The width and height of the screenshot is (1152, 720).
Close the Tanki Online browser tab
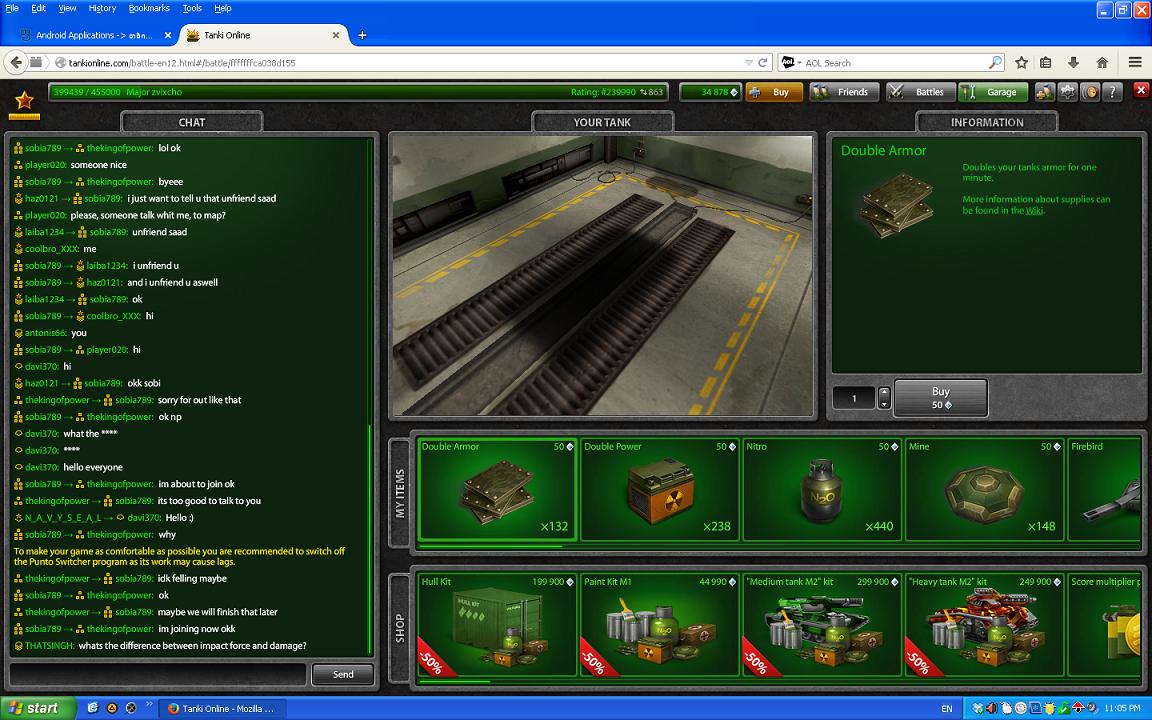[336, 35]
